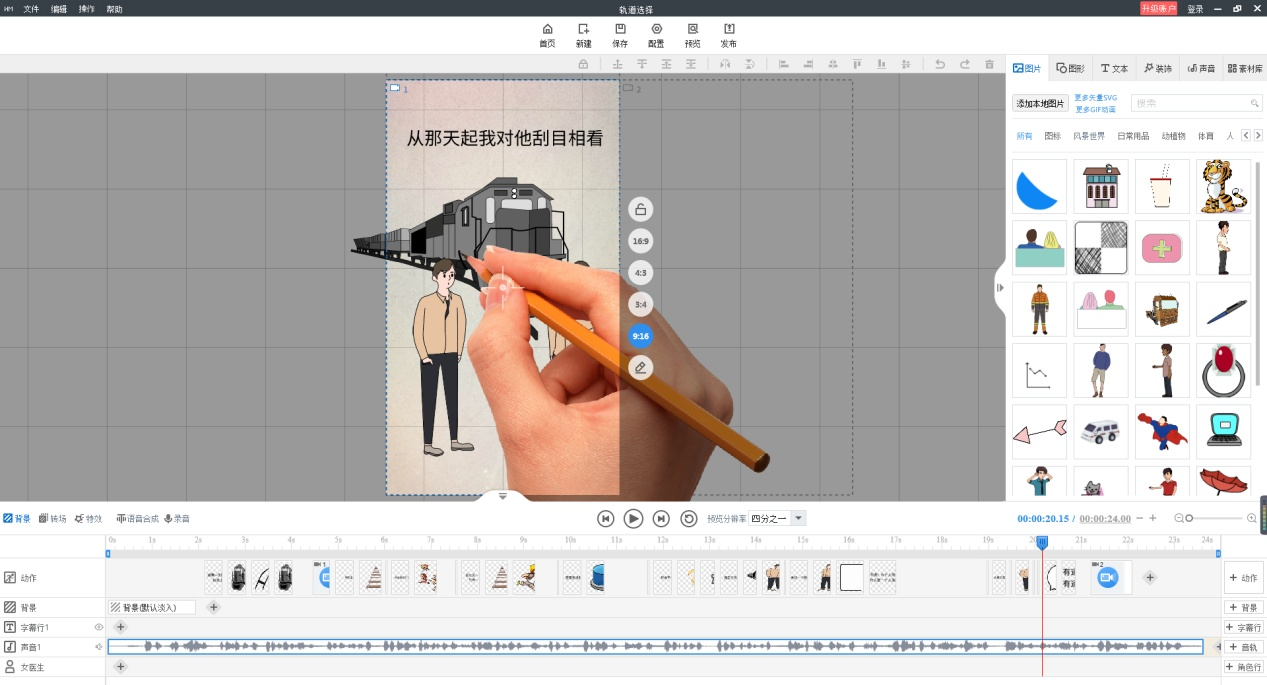Click the canvas edit pencil icon
The height and width of the screenshot is (685, 1267).
tap(641, 368)
